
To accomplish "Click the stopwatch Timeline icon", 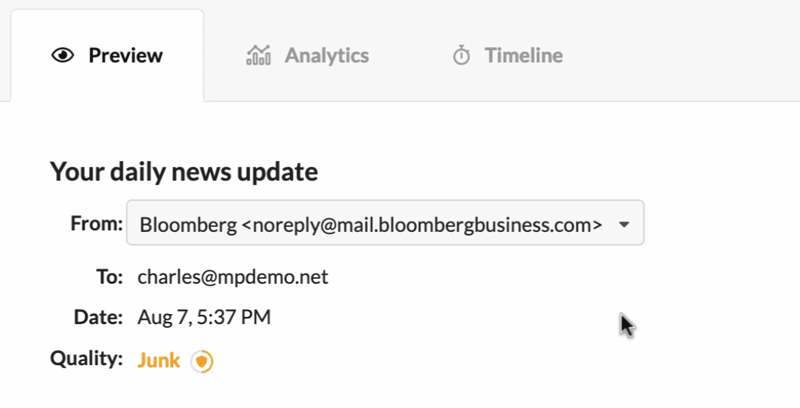I will pyautogui.click(x=461, y=56).
